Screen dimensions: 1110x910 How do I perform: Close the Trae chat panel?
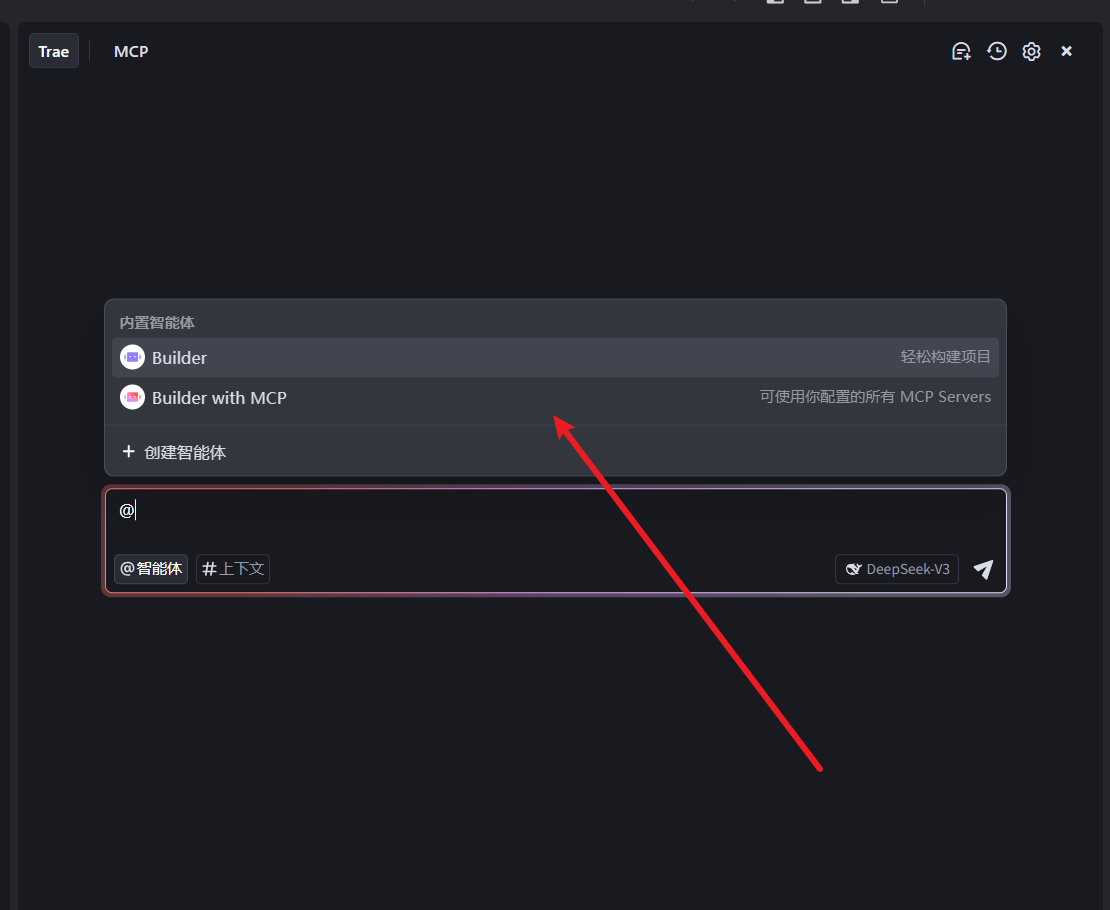pos(1066,51)
